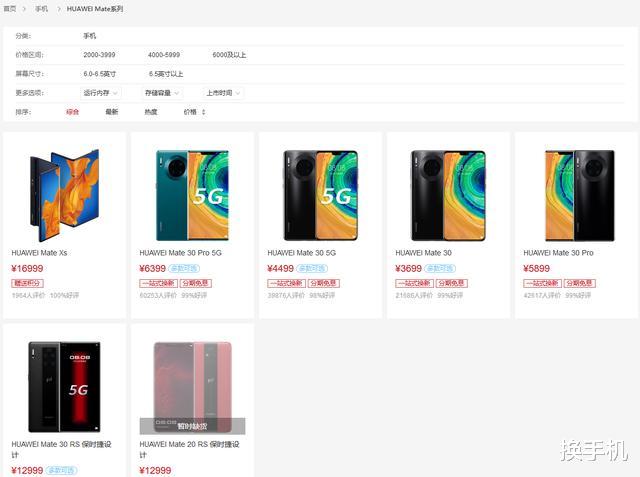Open black HUAWEI Mate 30 product image

point(448,195)
